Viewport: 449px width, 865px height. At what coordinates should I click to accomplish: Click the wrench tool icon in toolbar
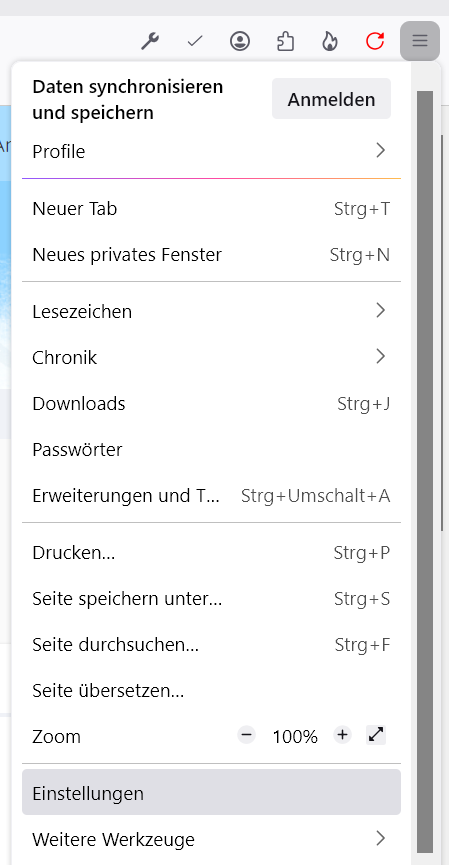point(149,41)
